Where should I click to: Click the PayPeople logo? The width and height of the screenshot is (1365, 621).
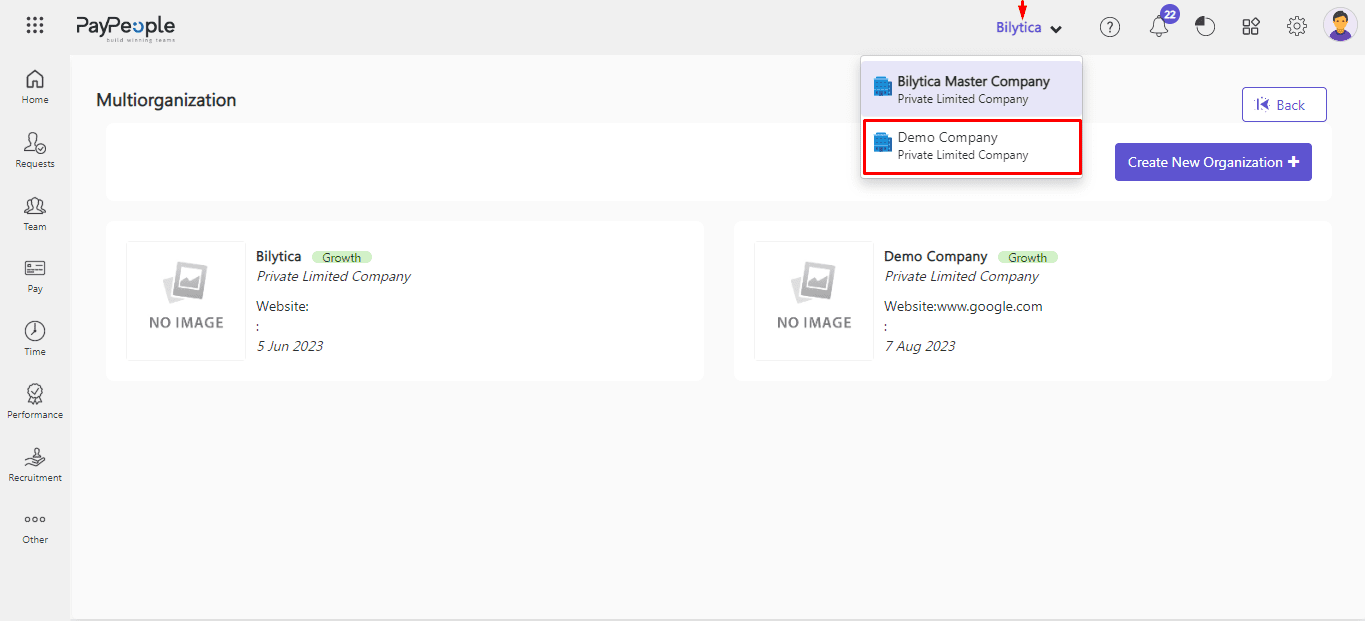coord(125,27)
